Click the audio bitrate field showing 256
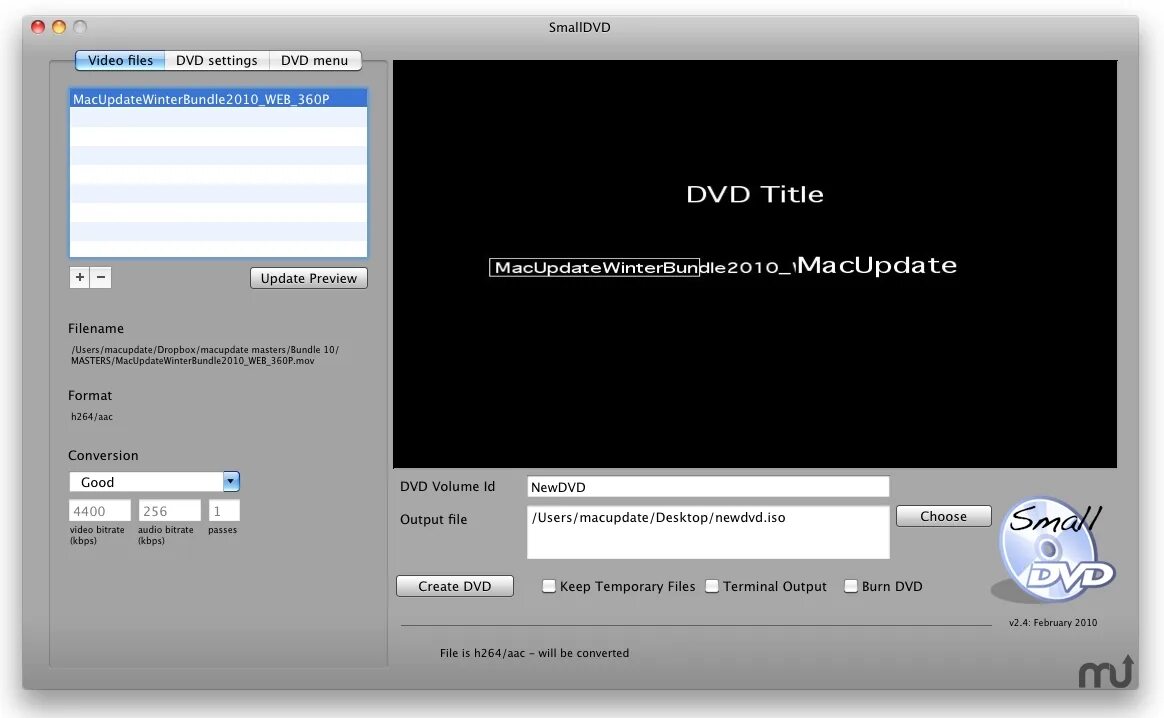This screenshot has width=1164, height=718. pos(169,511)
